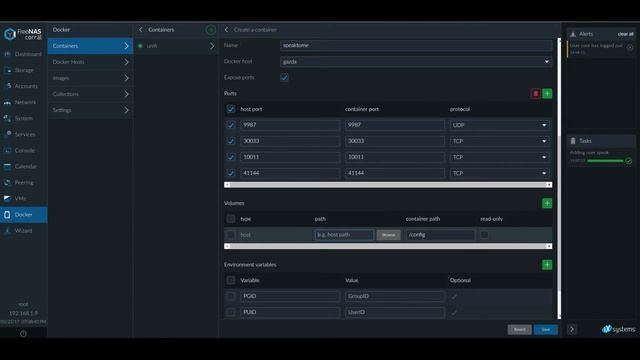The image size is (640, 360).
Task: Check the PGID variable row checkbox
Action: (231, 296)
